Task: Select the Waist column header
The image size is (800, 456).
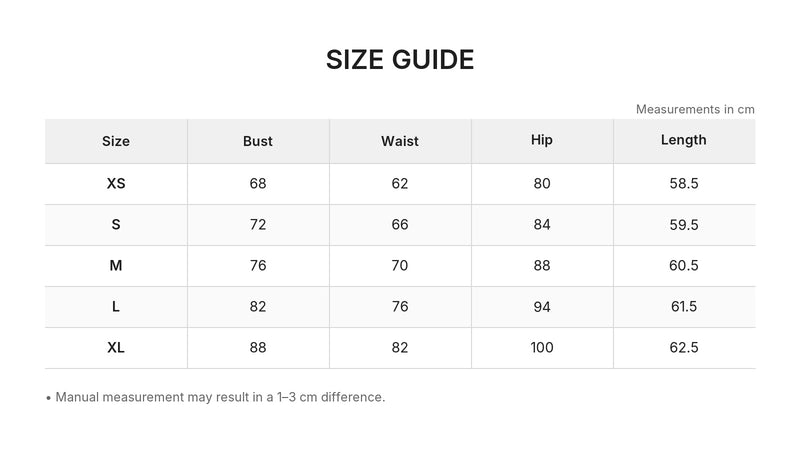Action: pyautogui.click(x=399, y=141)
